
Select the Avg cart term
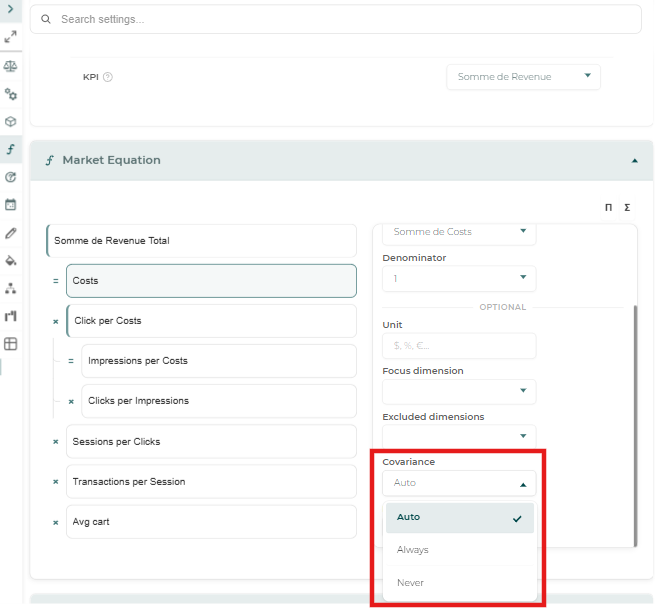tap(211, 522)
